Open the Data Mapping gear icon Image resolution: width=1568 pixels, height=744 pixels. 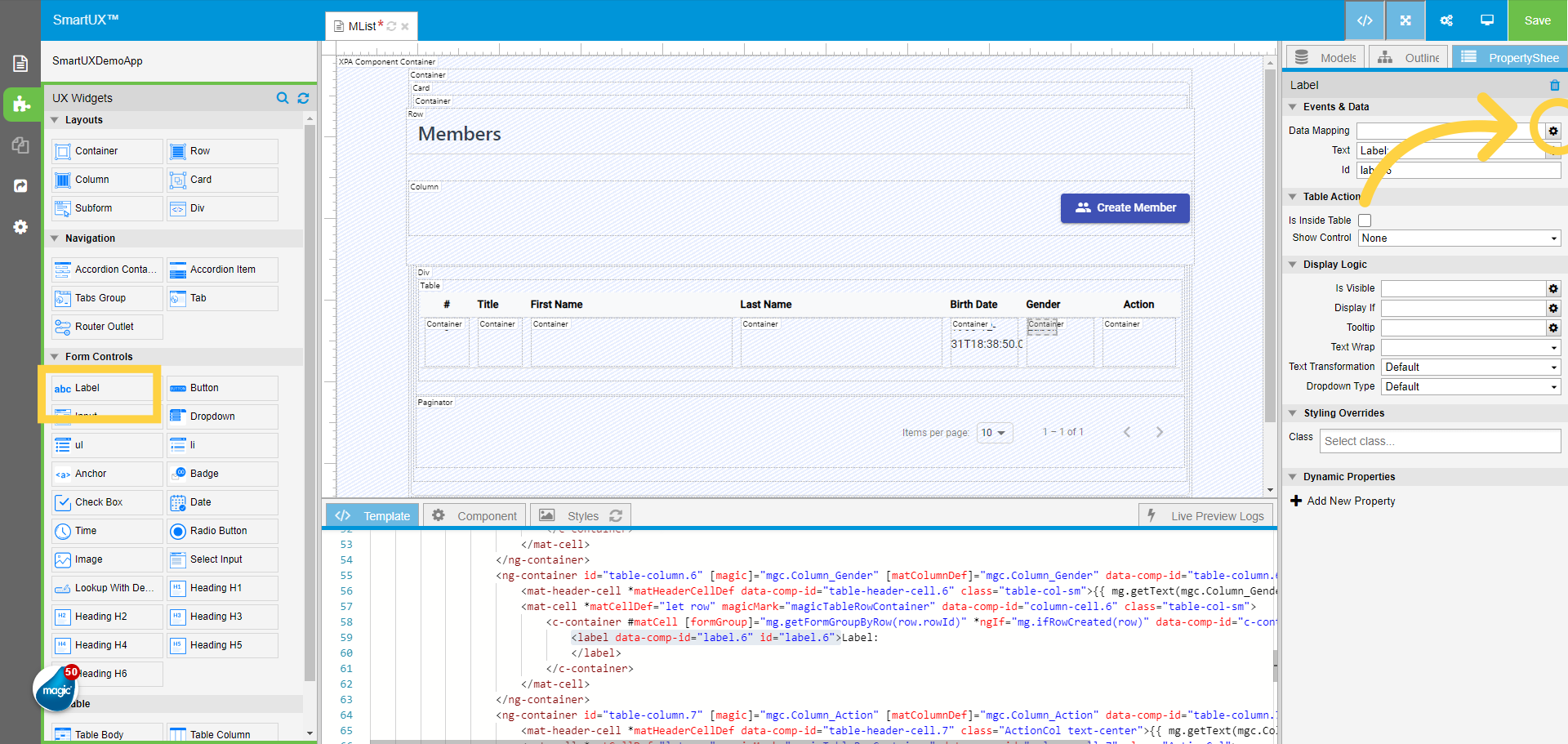1553,131
